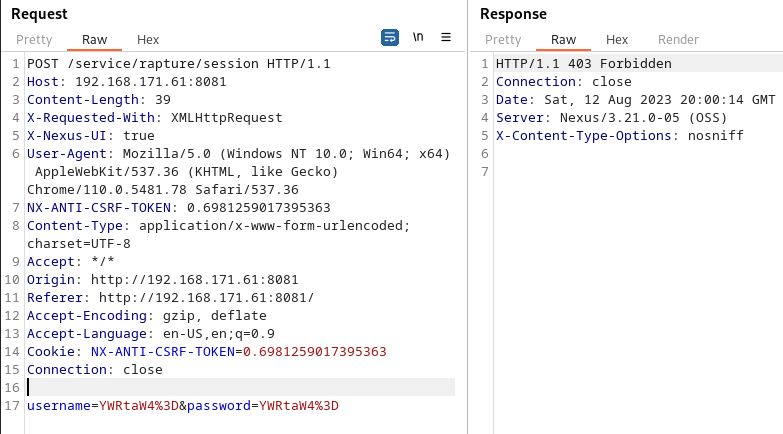Toggle line wrap icon in Request panel
Screen dimensions: 783x434
click(390, 38)
